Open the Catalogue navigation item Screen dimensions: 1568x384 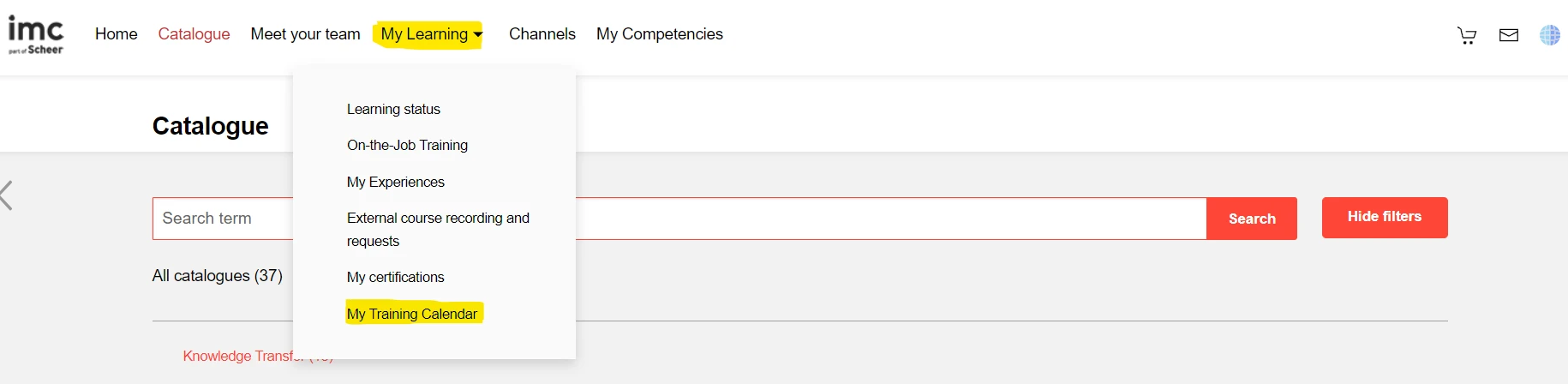click(194, 34)
